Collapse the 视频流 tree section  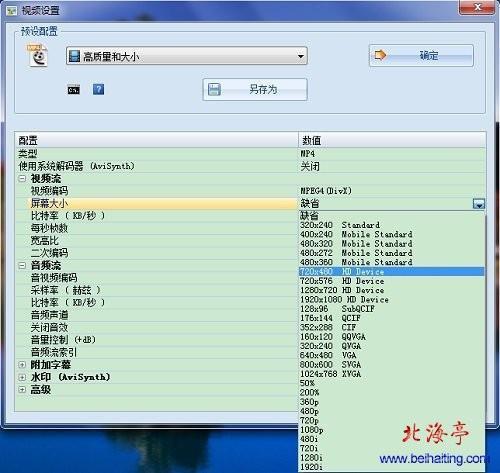click(x=22, y=179)
